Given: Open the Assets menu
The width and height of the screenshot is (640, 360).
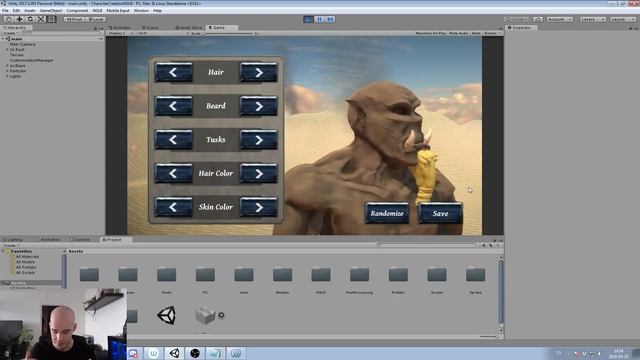Looking at the screenshot, I should click(x=30, y=11).
